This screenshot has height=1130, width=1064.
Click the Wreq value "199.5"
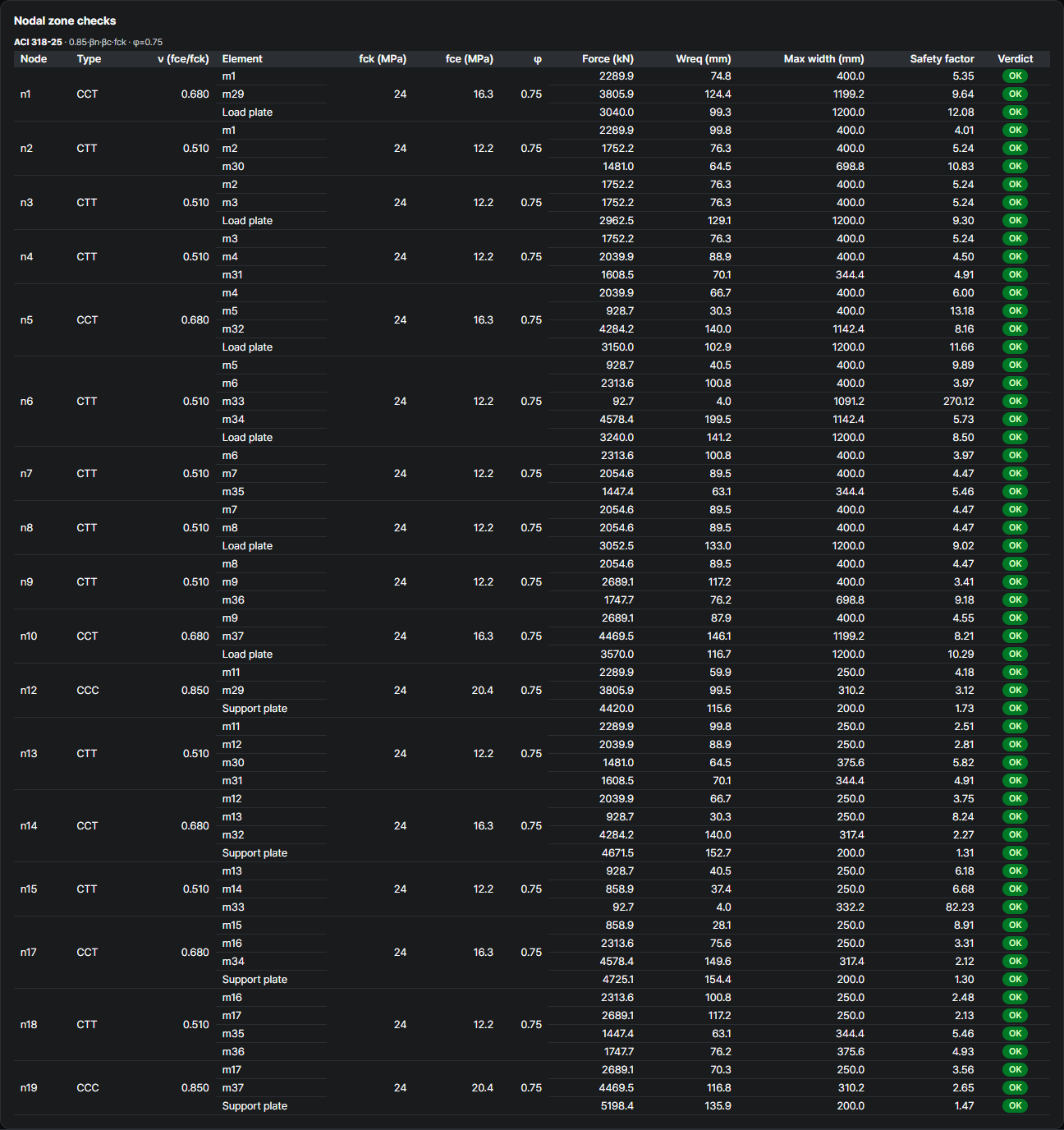pyautogui.click(x=718, y=420)
